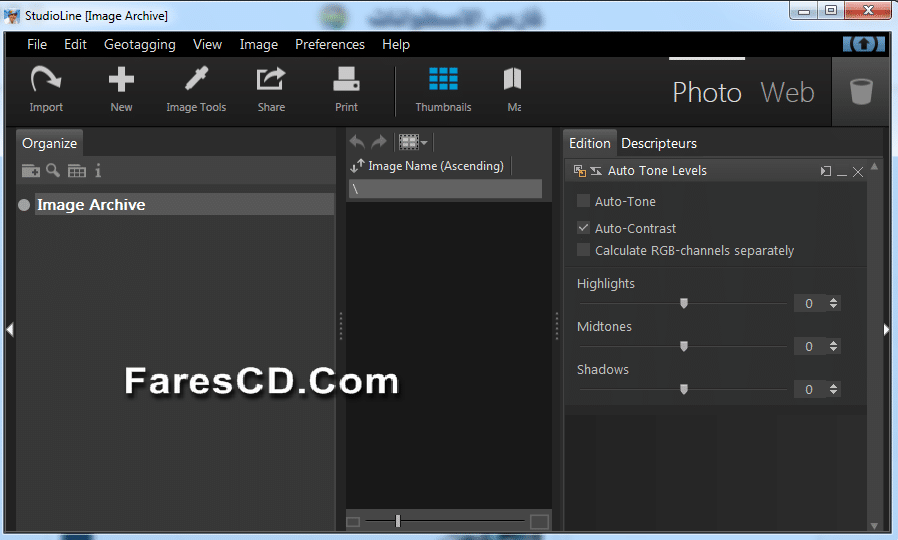Open the Preferences menu
Image resolution: width=898 pixels, height=540 pixels.
pos(330,44)
